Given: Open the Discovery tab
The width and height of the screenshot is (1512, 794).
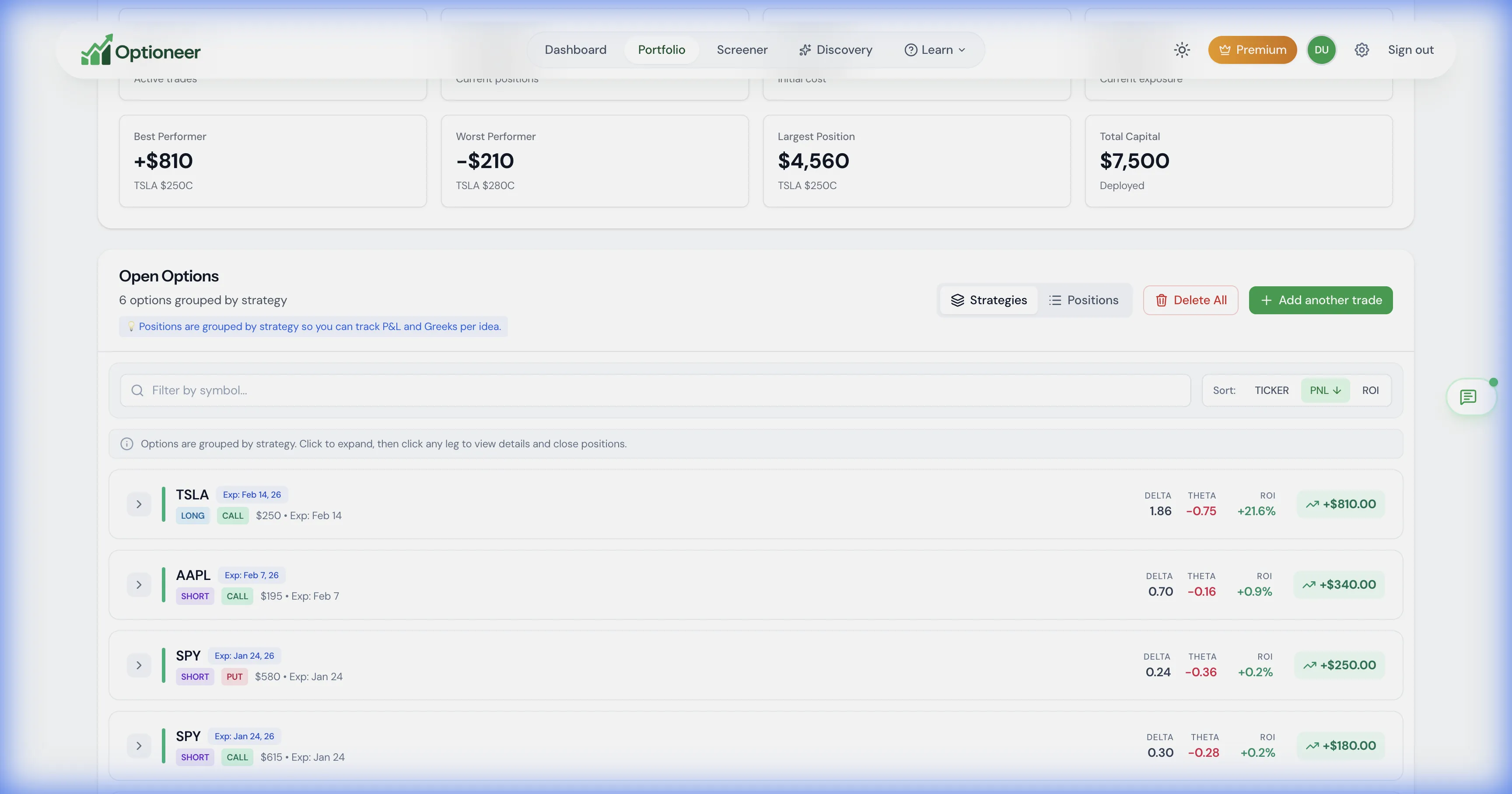Looking at the screenshot, I should pos(835,50).
